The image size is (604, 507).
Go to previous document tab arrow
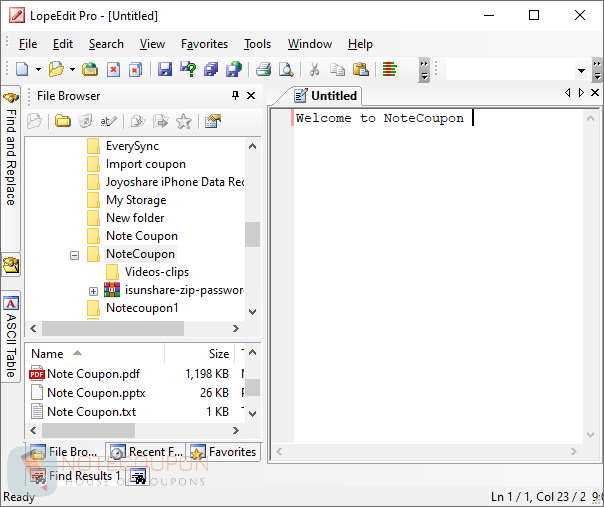[x=567, y=92]
